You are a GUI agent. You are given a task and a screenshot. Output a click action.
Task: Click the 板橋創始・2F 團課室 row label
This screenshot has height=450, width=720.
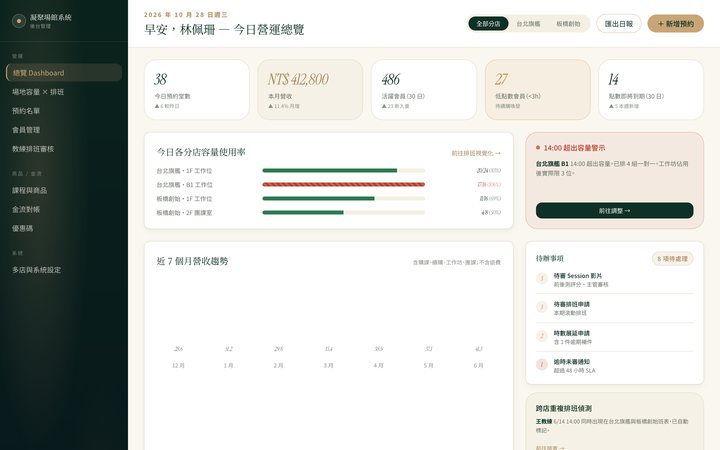[x=184, y=213]
